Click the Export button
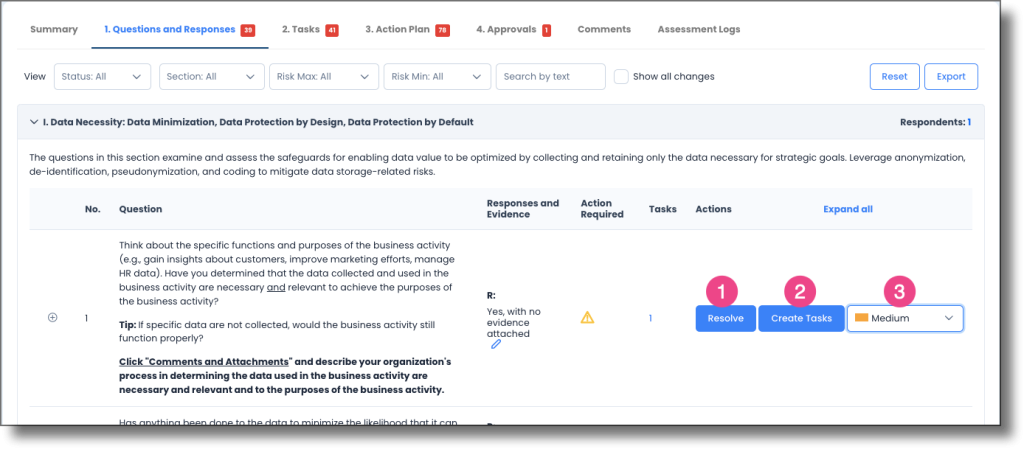The image size is (1024, 449). click(x=951, y=76)
